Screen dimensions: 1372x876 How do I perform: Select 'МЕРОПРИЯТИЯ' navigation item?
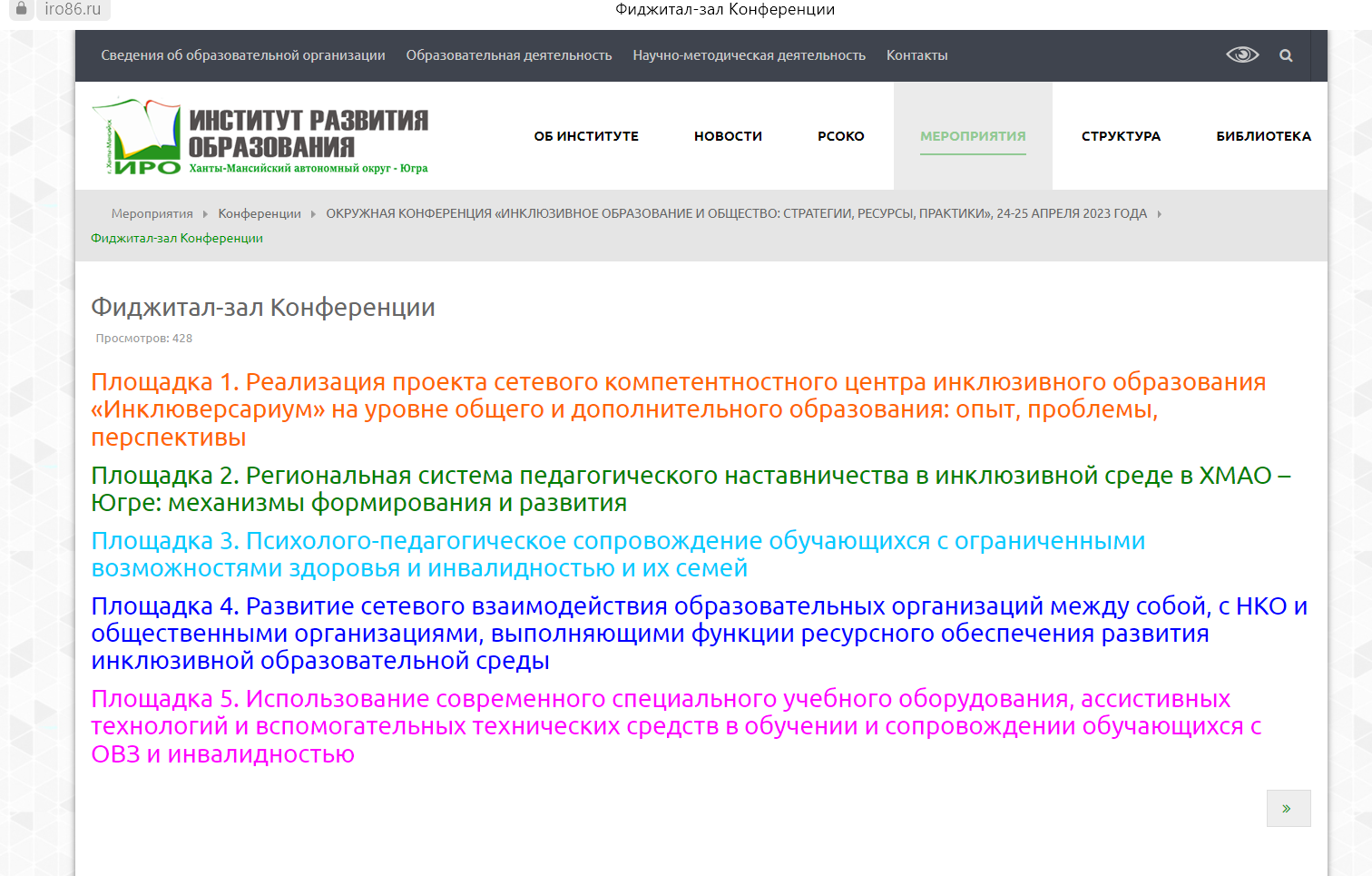973,136
